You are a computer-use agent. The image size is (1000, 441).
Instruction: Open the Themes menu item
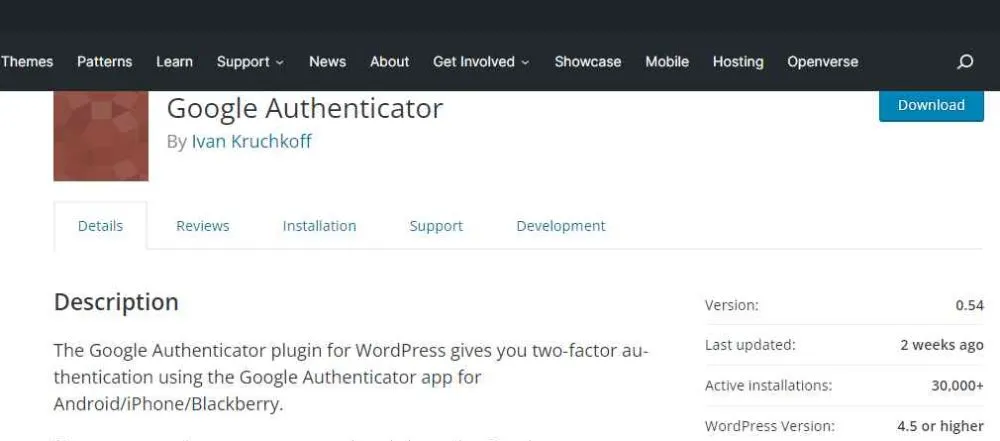coord(27,62)
